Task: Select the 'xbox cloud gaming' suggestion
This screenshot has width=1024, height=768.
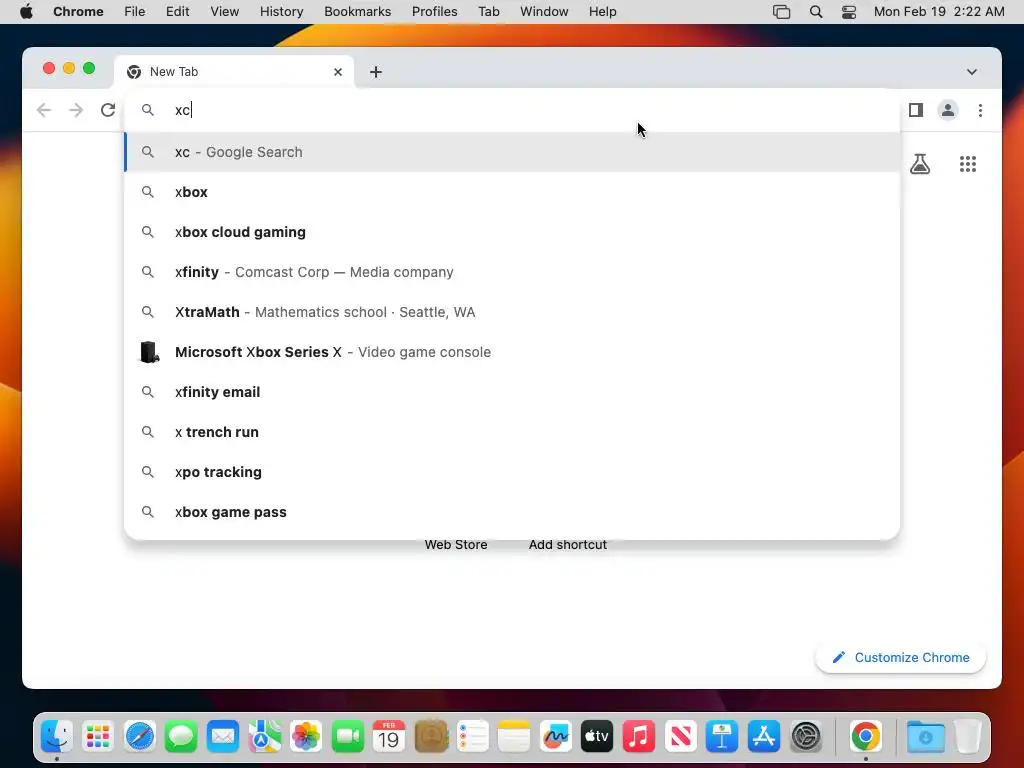Action: 512,232
